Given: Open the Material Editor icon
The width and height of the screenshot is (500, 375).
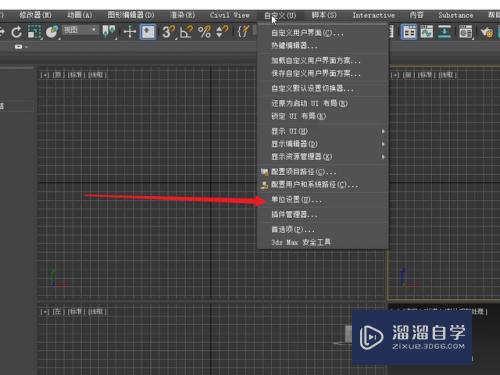Looking at the screenshot, I should 465,32.
